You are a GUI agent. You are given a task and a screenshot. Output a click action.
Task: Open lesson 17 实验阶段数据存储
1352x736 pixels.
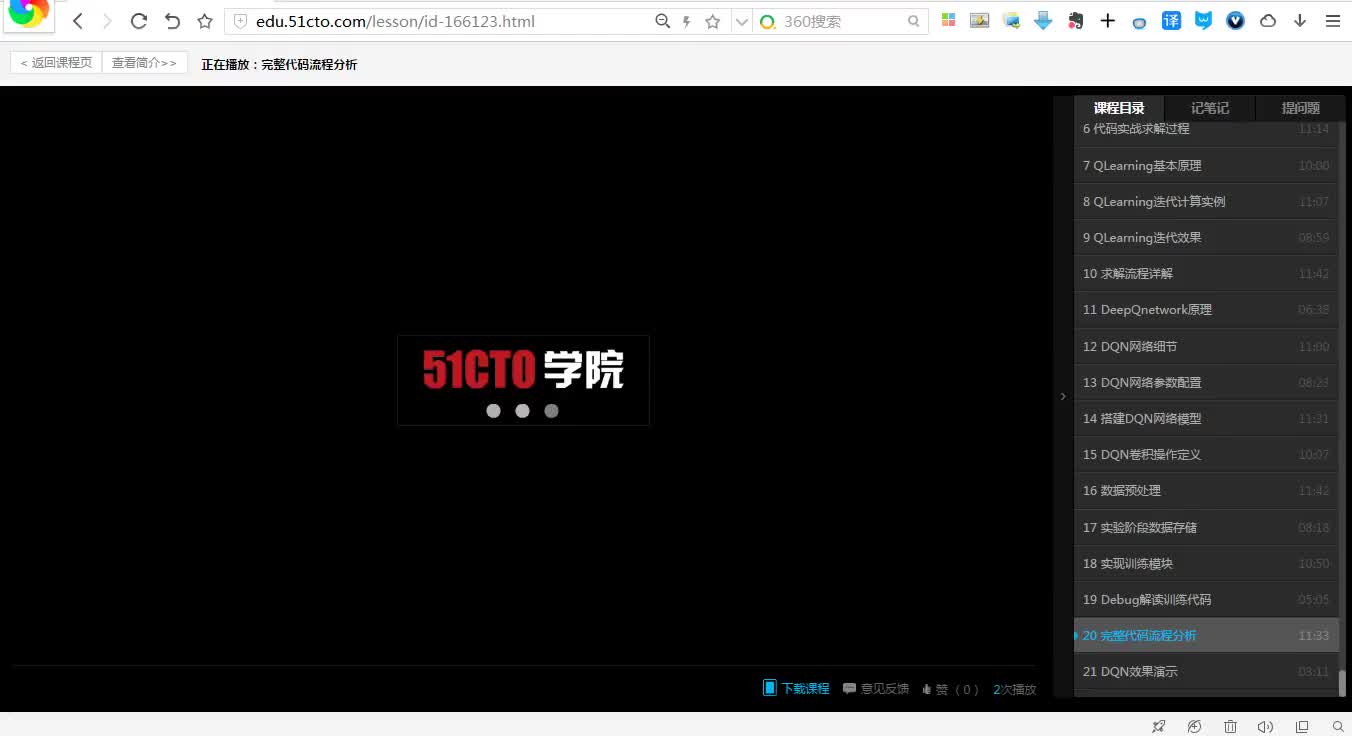(1206, 527)
